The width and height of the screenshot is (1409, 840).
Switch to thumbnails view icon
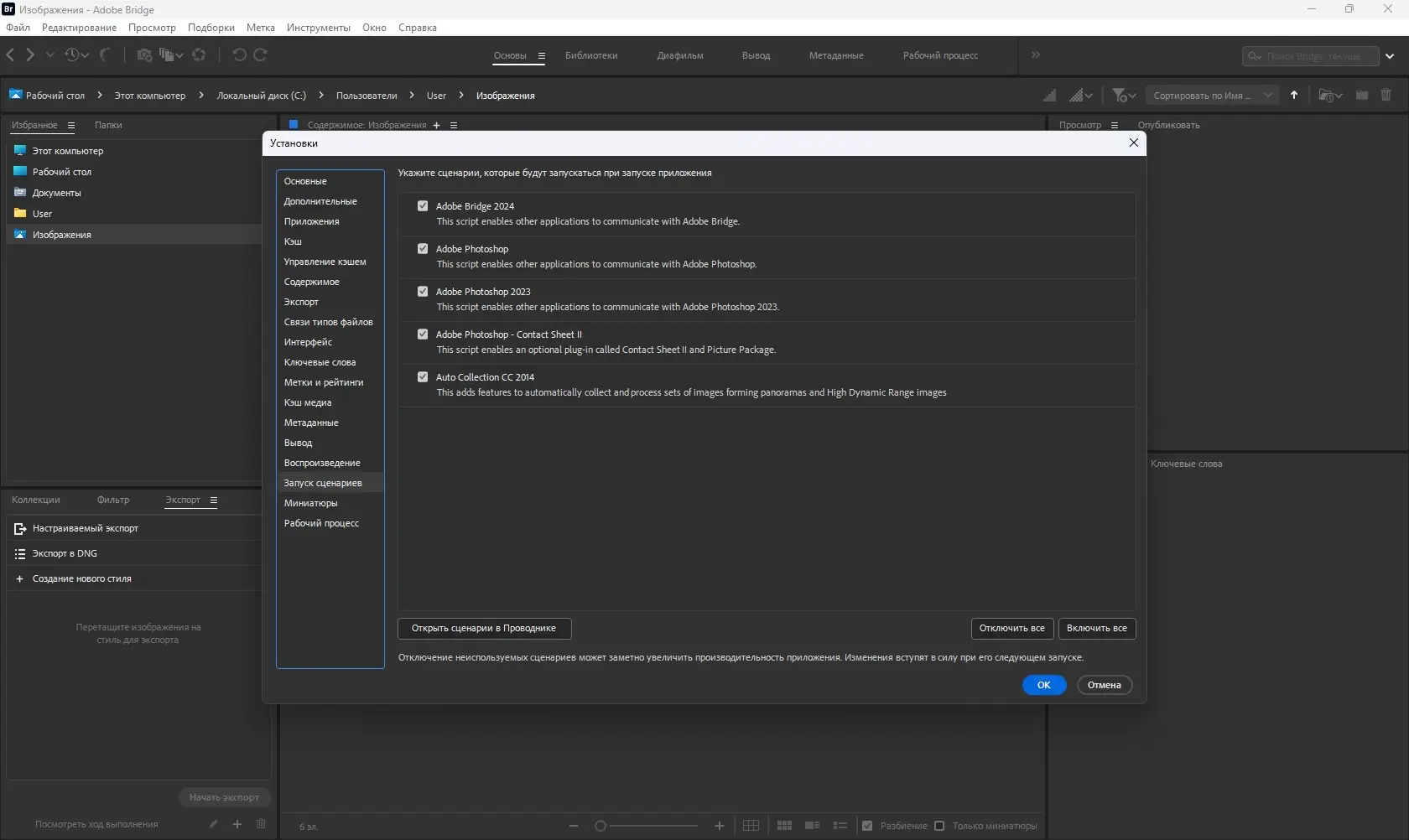784,826
